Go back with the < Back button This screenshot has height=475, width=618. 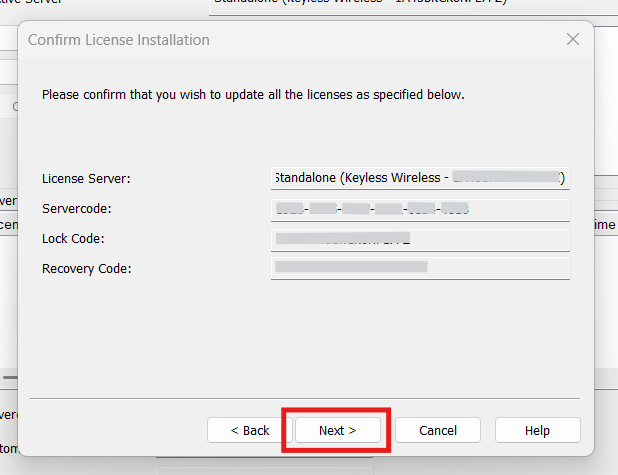click(249, 430)
